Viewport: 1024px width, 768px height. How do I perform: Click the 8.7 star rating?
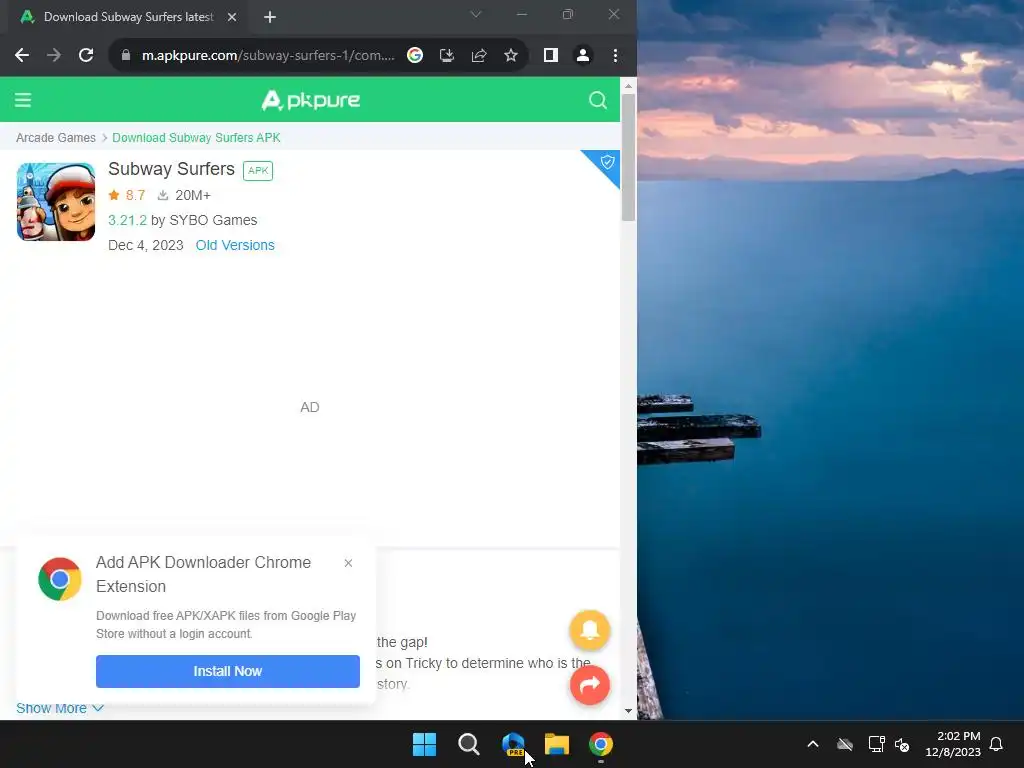pos(127,195)
